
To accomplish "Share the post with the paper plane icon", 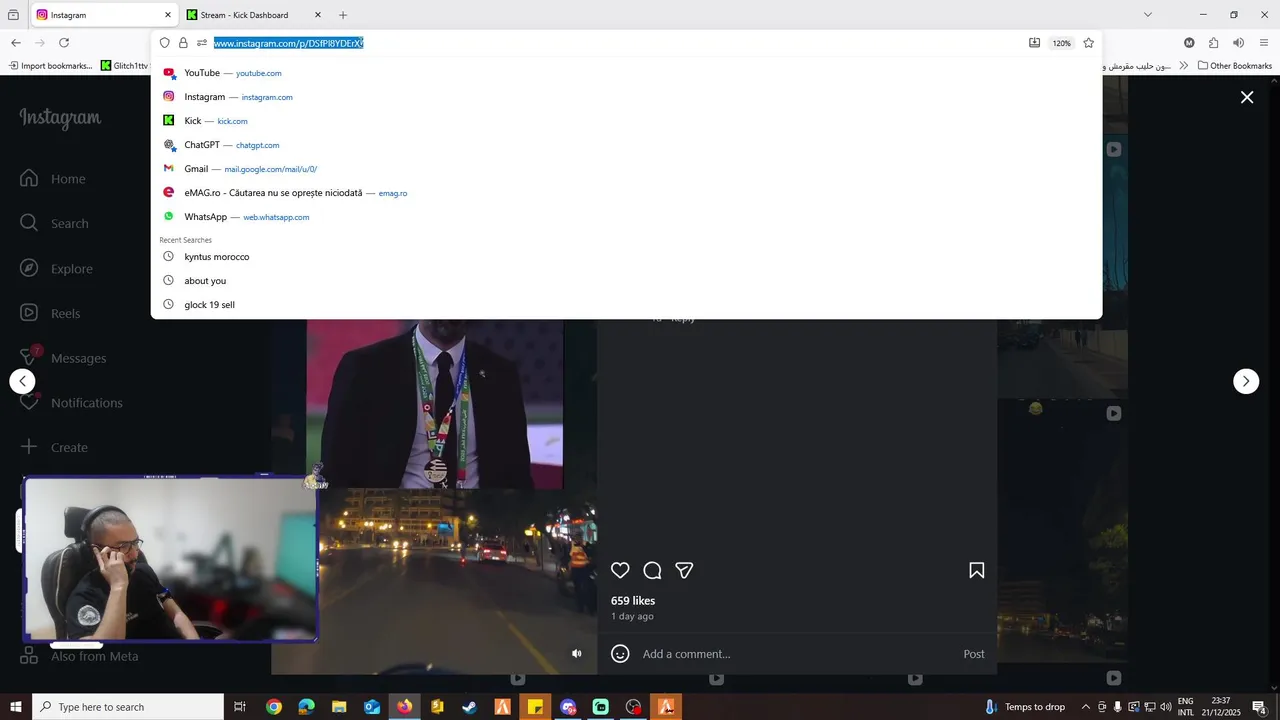I will click(684, 570).
